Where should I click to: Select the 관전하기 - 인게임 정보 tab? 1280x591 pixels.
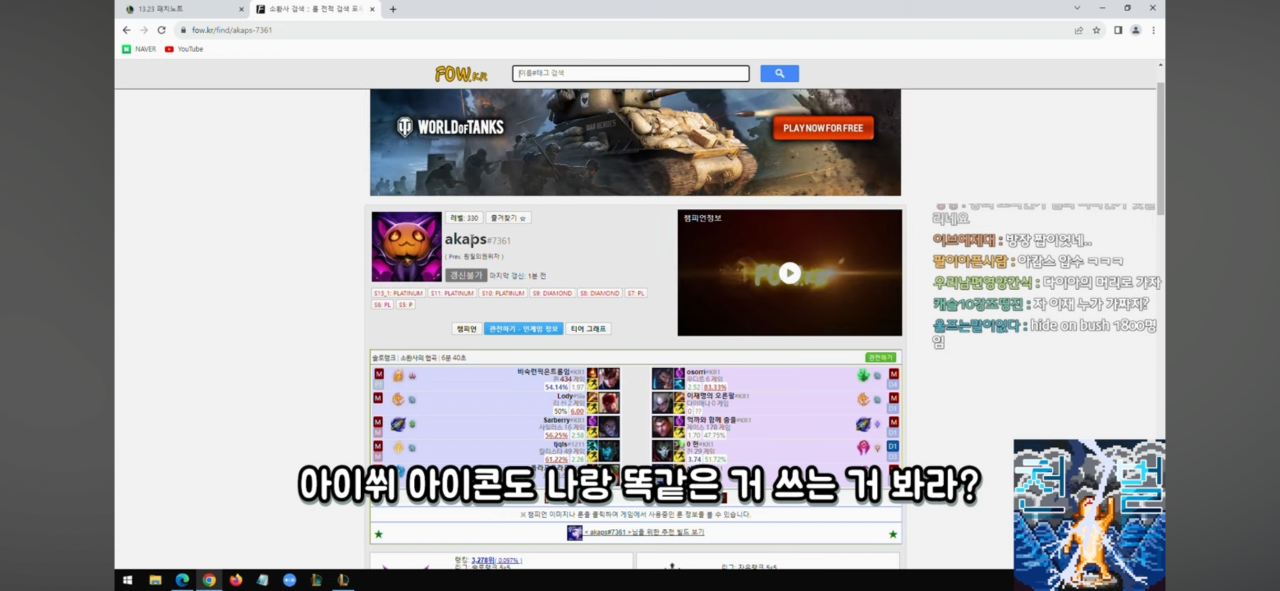523,328
